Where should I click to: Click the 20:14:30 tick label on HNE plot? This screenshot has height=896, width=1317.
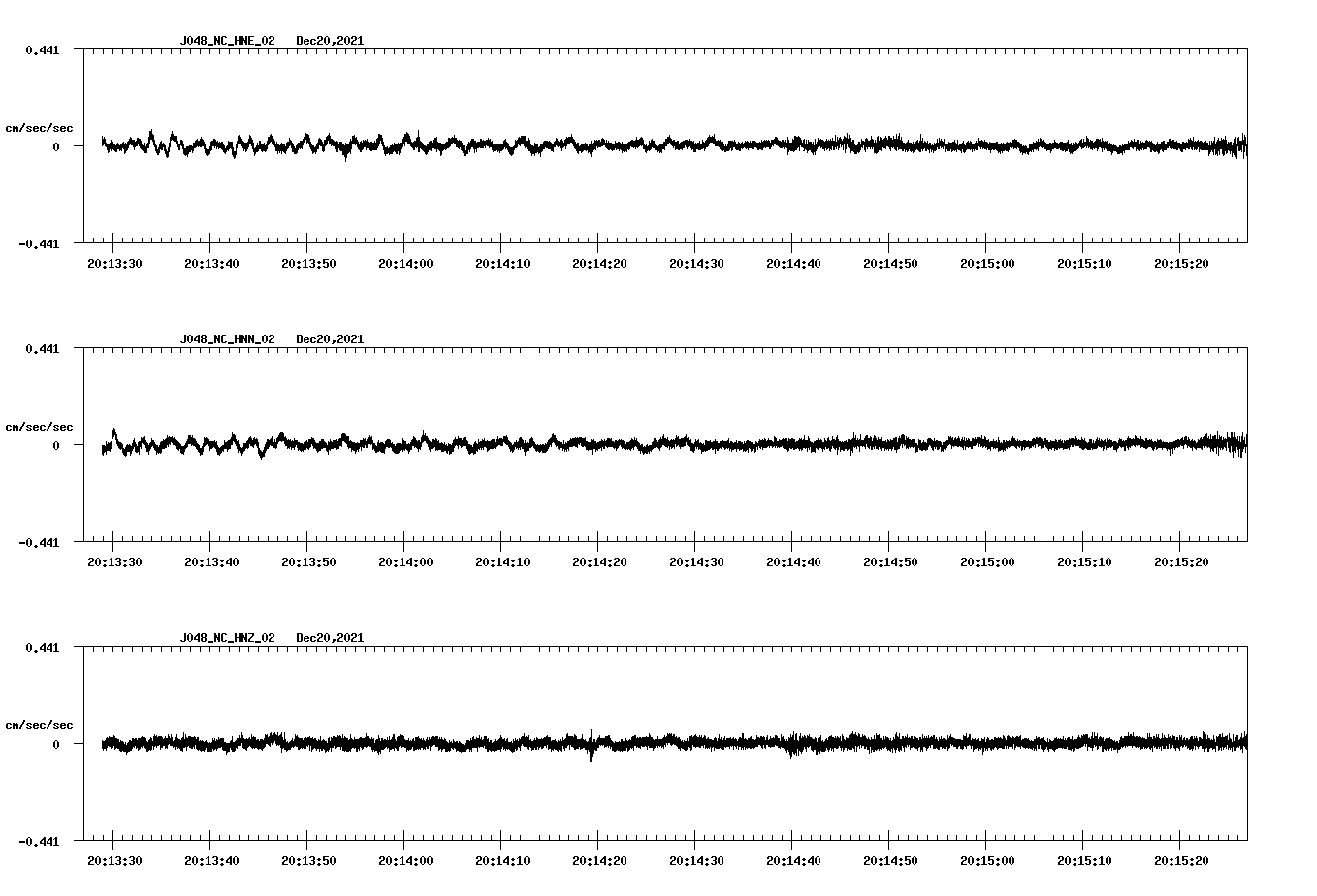click(x=696, y=264)
